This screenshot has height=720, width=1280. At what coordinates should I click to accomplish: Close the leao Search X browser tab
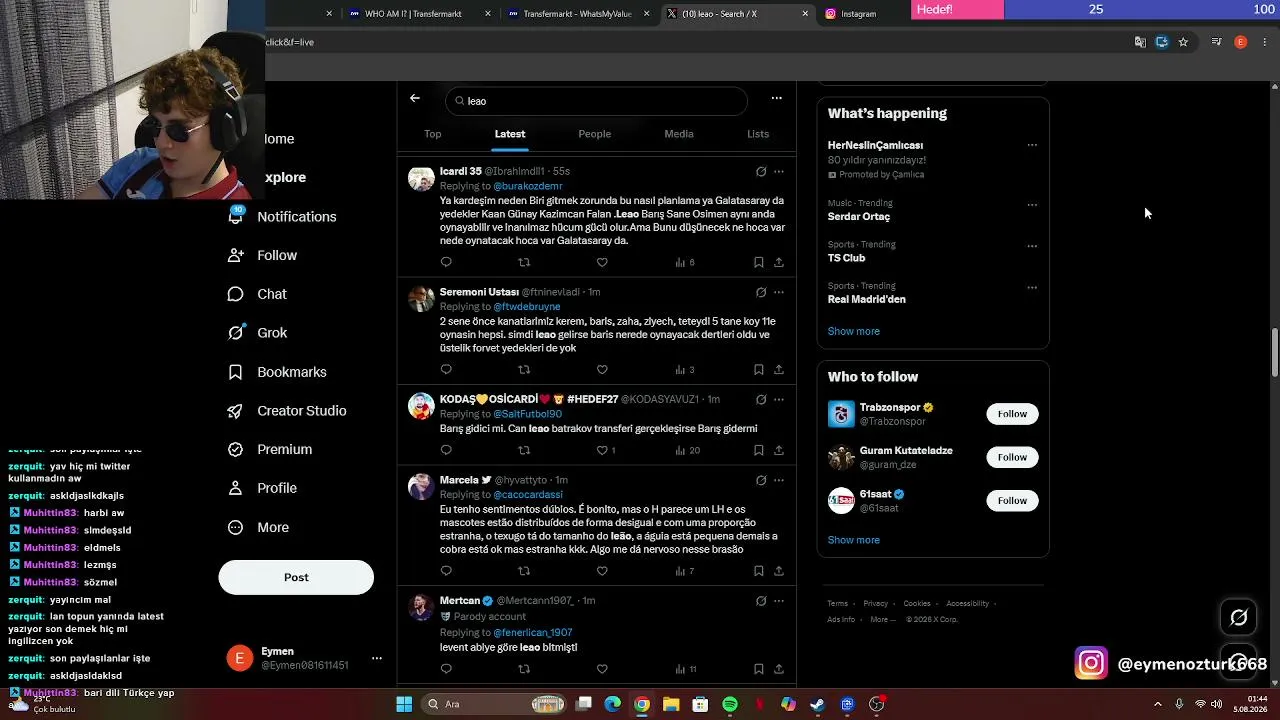[805, 14]
